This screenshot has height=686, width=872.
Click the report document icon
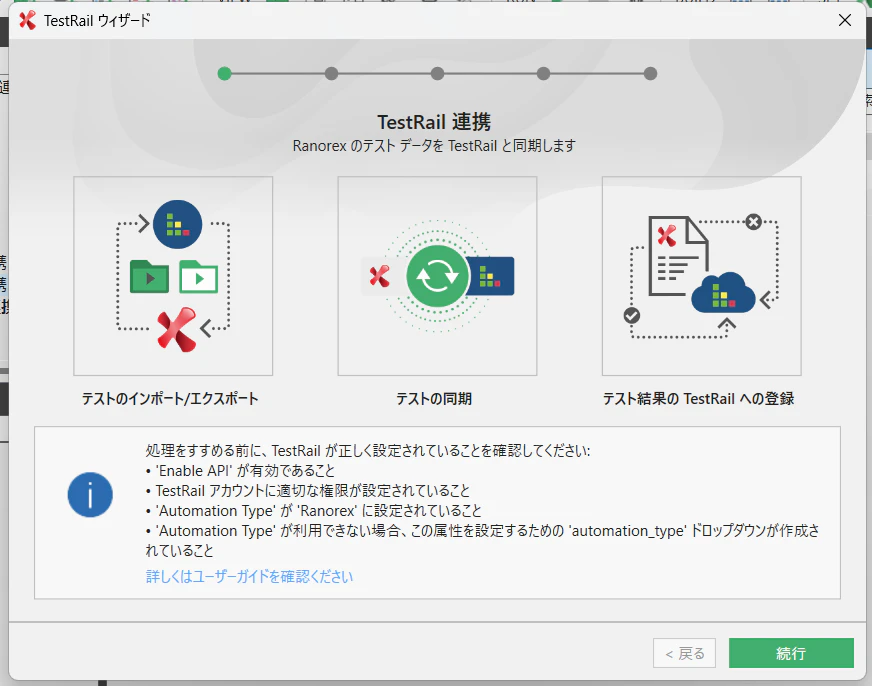678,256
